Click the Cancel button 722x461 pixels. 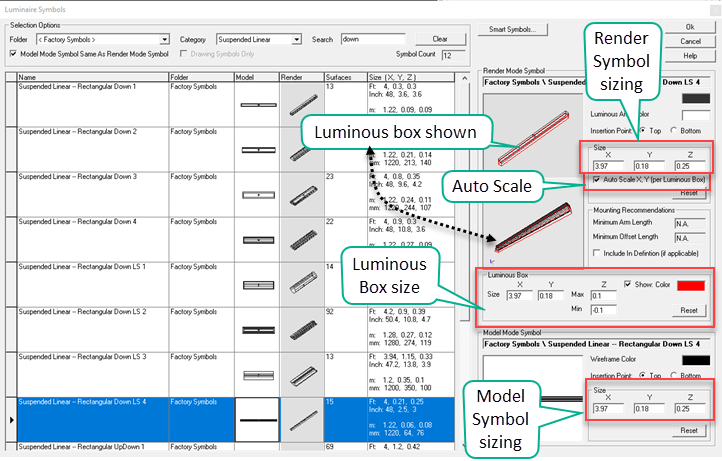[690, 41]
